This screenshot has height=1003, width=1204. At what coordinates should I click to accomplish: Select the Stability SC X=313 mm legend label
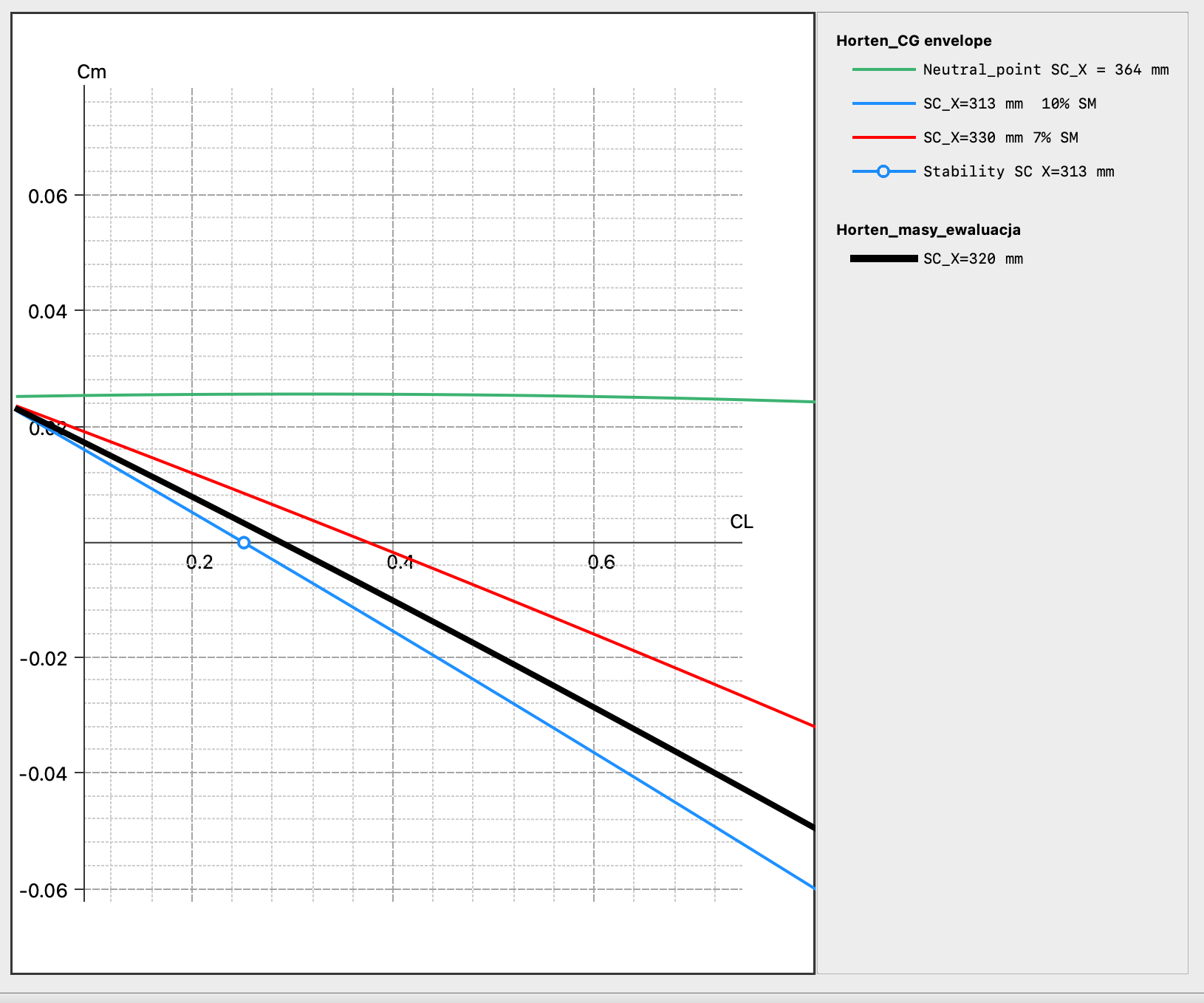[1018, 171]
